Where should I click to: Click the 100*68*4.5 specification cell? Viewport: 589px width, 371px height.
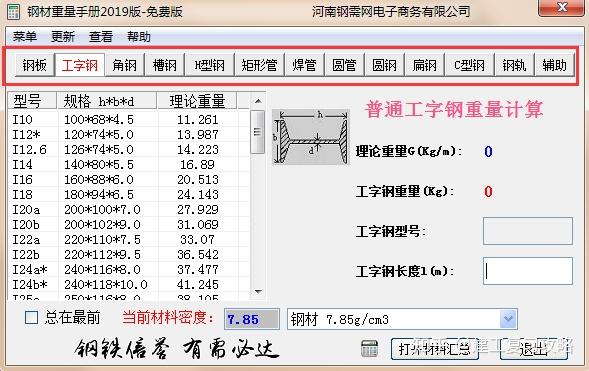tap(99, 119)
